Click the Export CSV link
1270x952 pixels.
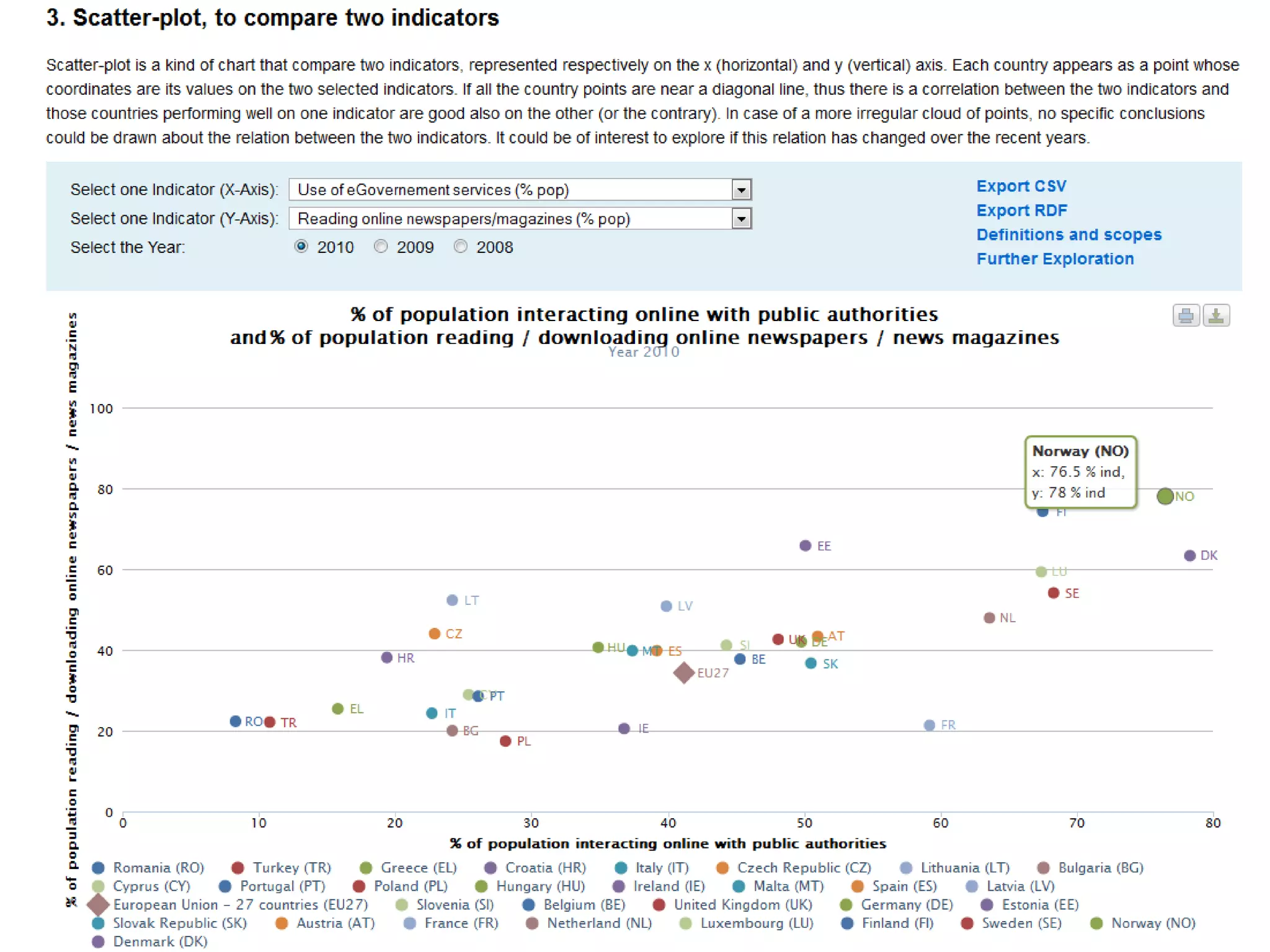point(1021,186)
